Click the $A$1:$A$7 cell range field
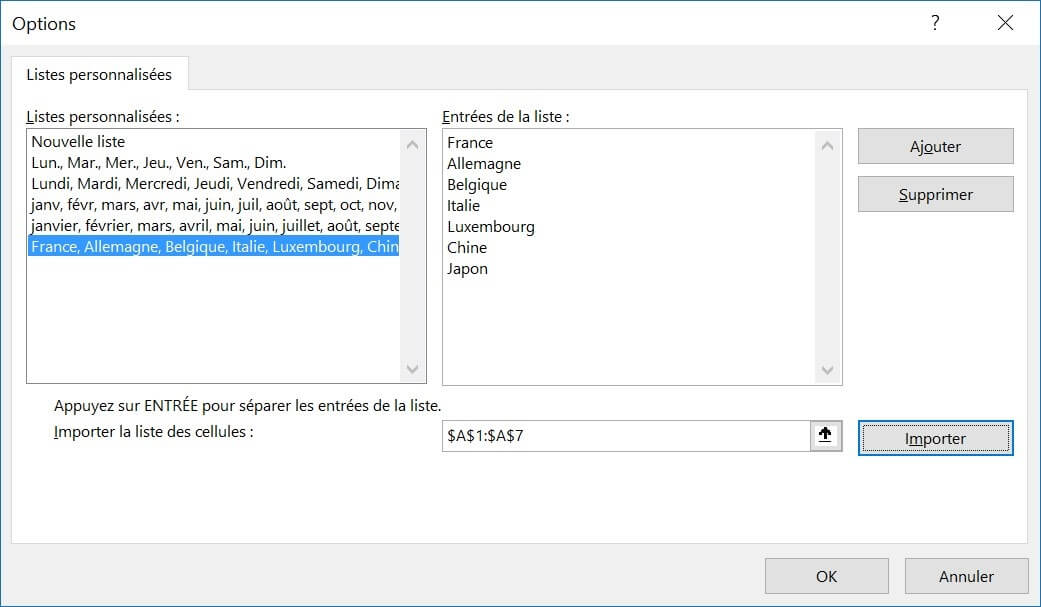The width and height of the screenshot is (1041, 607). pyautogui.click(x=626, y=436)
